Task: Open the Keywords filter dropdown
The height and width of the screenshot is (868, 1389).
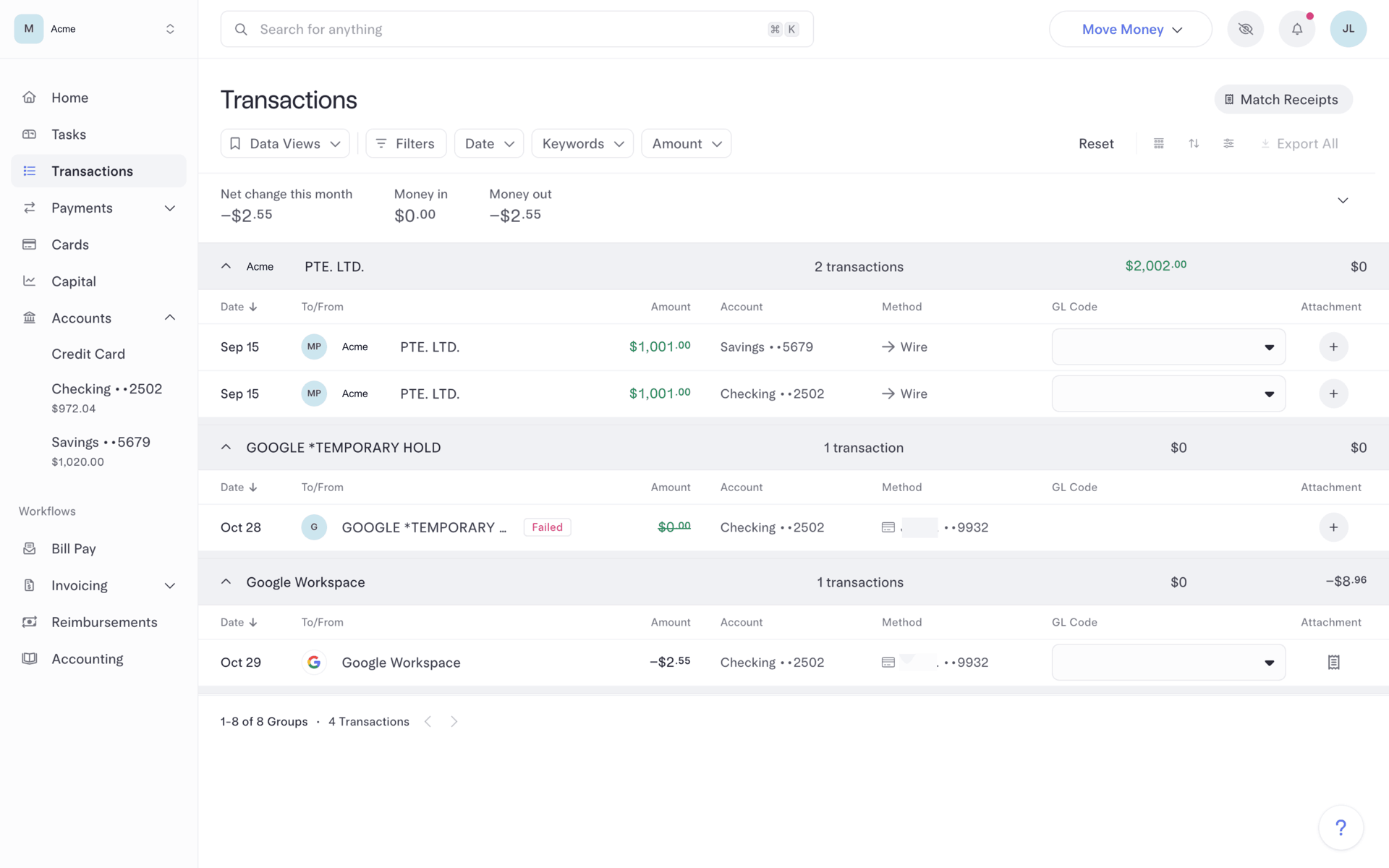Action: click(x=582, y=143)
